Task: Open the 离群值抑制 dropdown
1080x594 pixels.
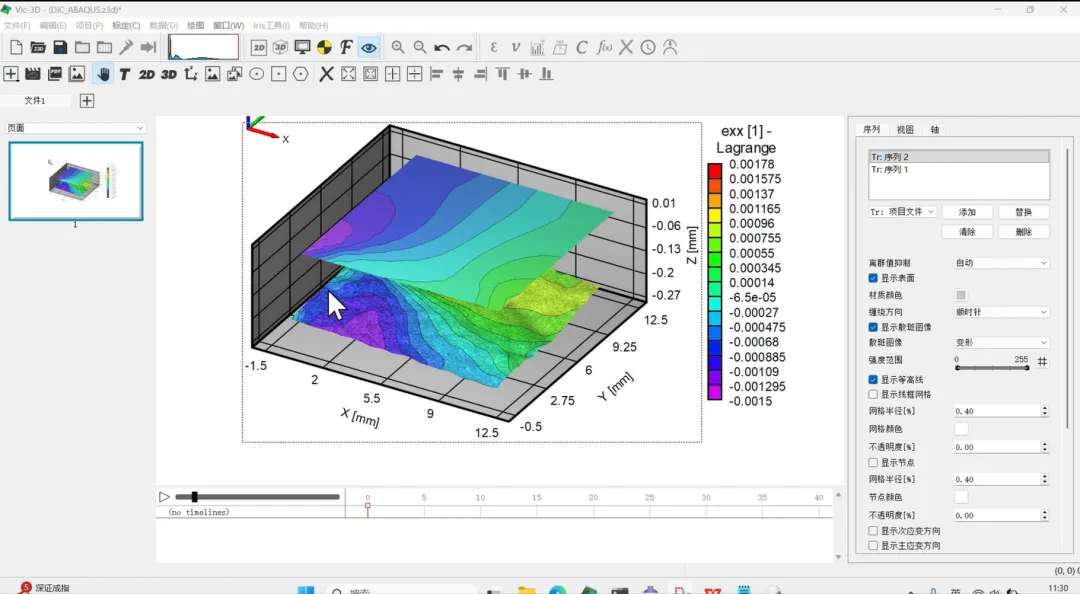Action: (1000, 263)
